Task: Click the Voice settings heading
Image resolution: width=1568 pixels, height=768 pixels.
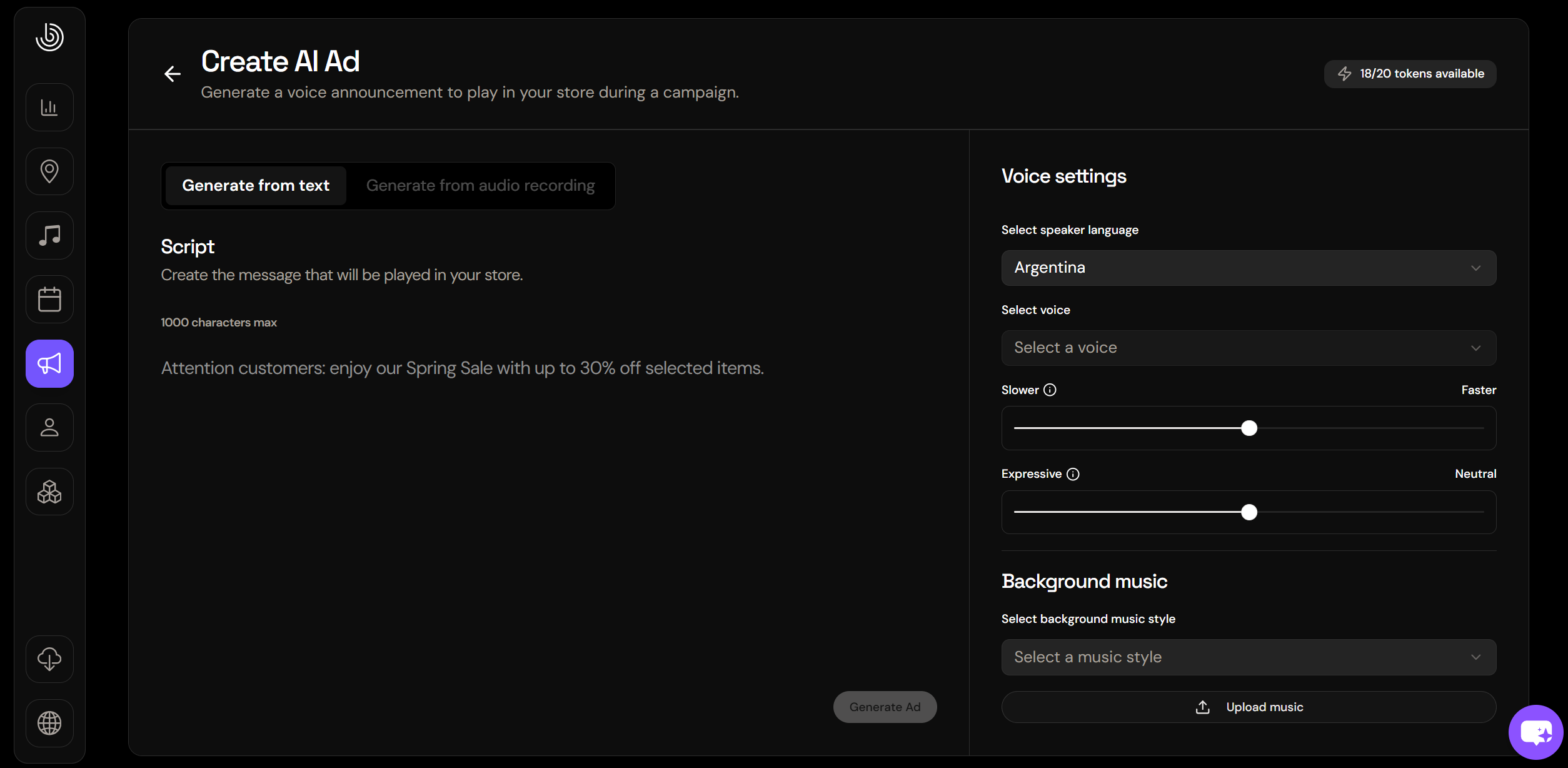Action: [1063, 176]
